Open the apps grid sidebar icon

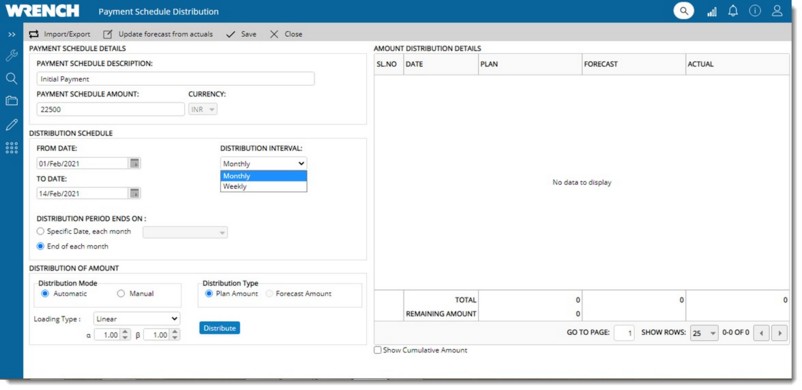tap(11, 148)
